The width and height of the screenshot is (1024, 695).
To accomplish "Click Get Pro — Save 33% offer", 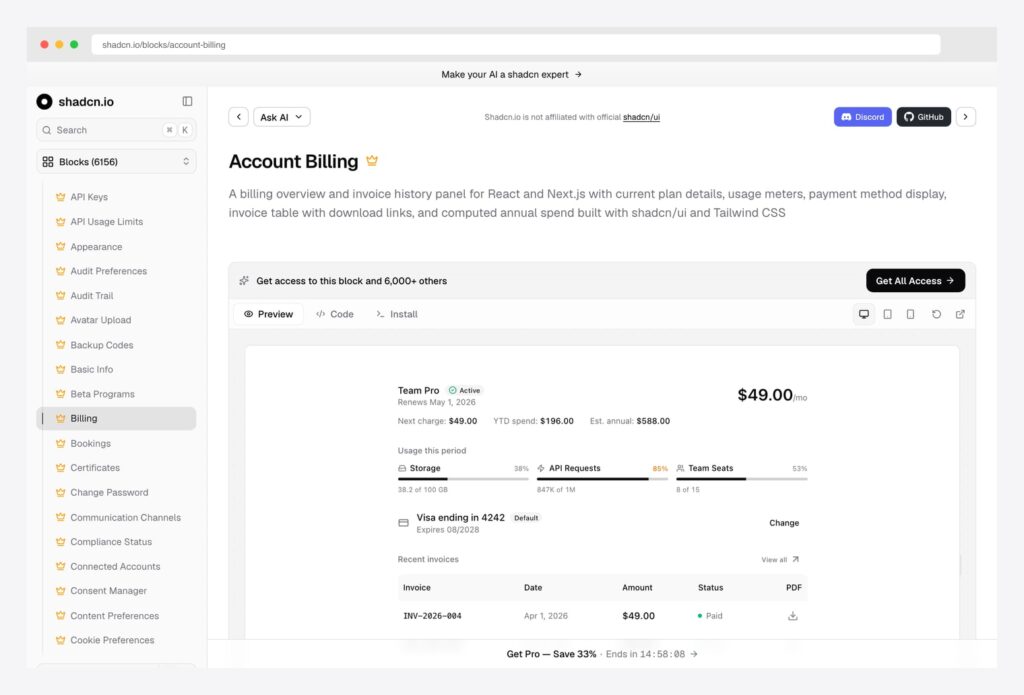I will click(601, 654).
